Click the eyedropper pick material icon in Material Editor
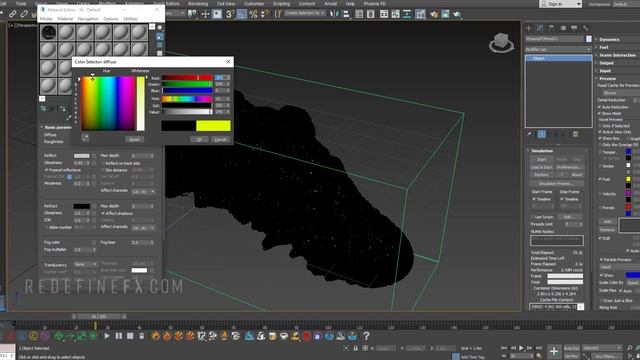 click(69, 118)
